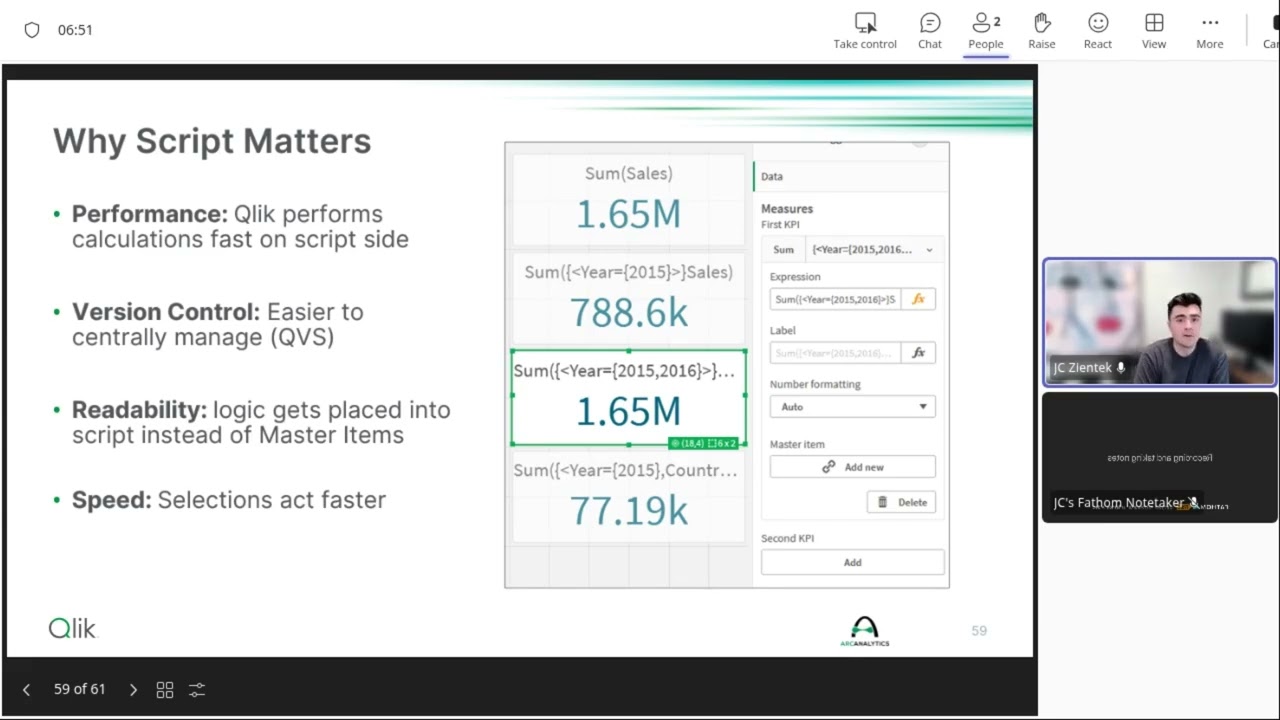Select the highlighted 1.65M KPI tile
1280x720 pixels.
click(x=628, y=397)
